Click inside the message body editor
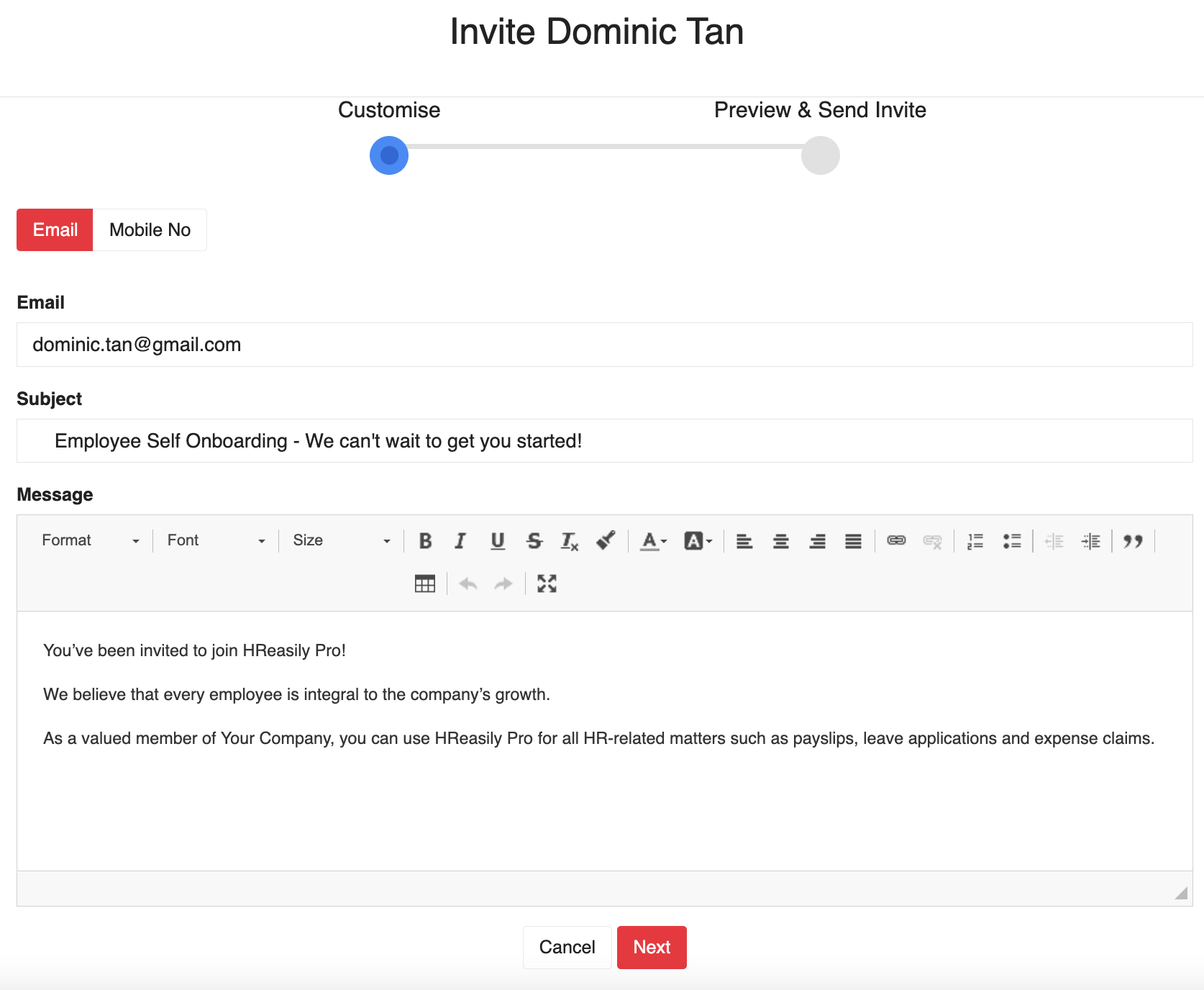This screenshot has height=990, width=1204. pos(604,741)
